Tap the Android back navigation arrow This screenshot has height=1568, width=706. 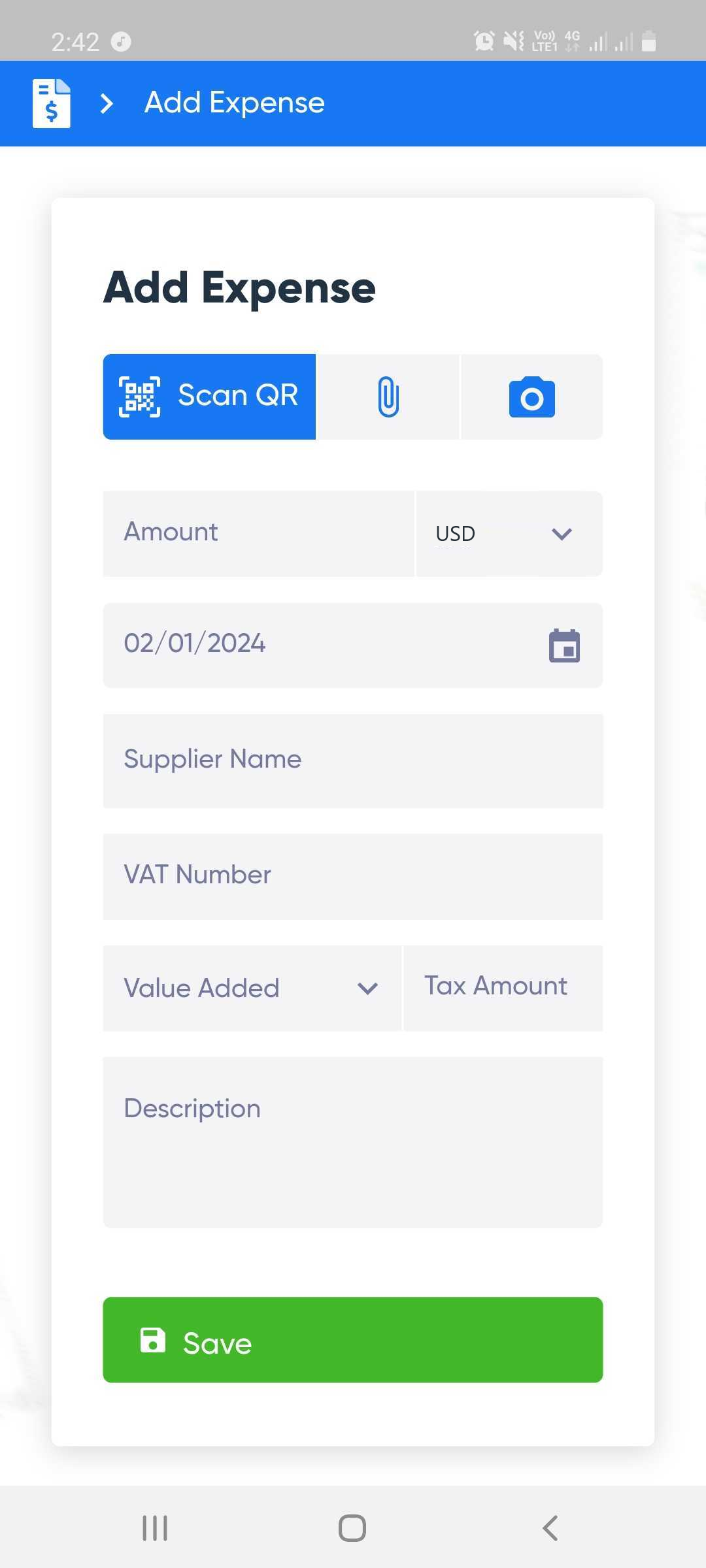click(550, 1528)
